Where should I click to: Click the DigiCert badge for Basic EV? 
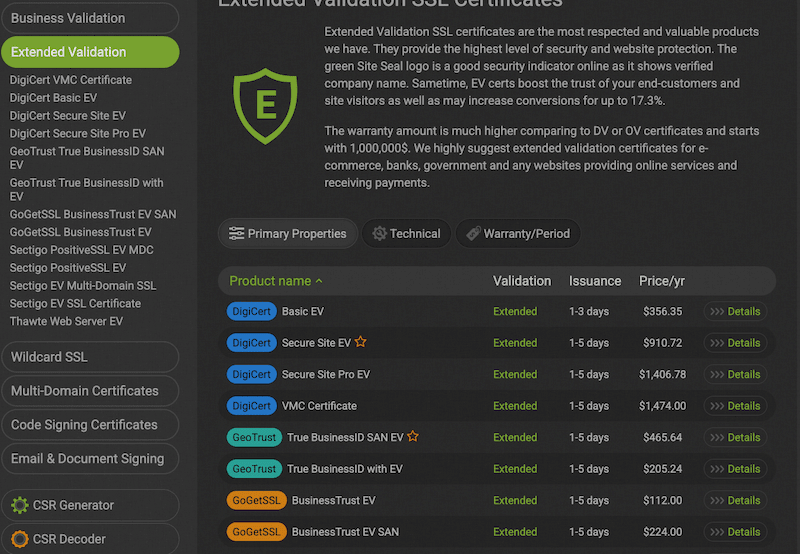(x=252, y=311)
